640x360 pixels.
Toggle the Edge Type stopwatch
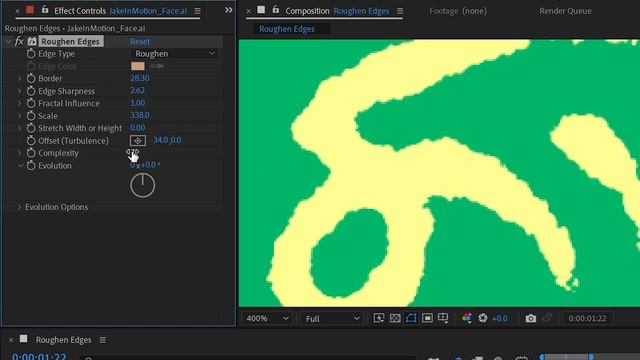31,53
